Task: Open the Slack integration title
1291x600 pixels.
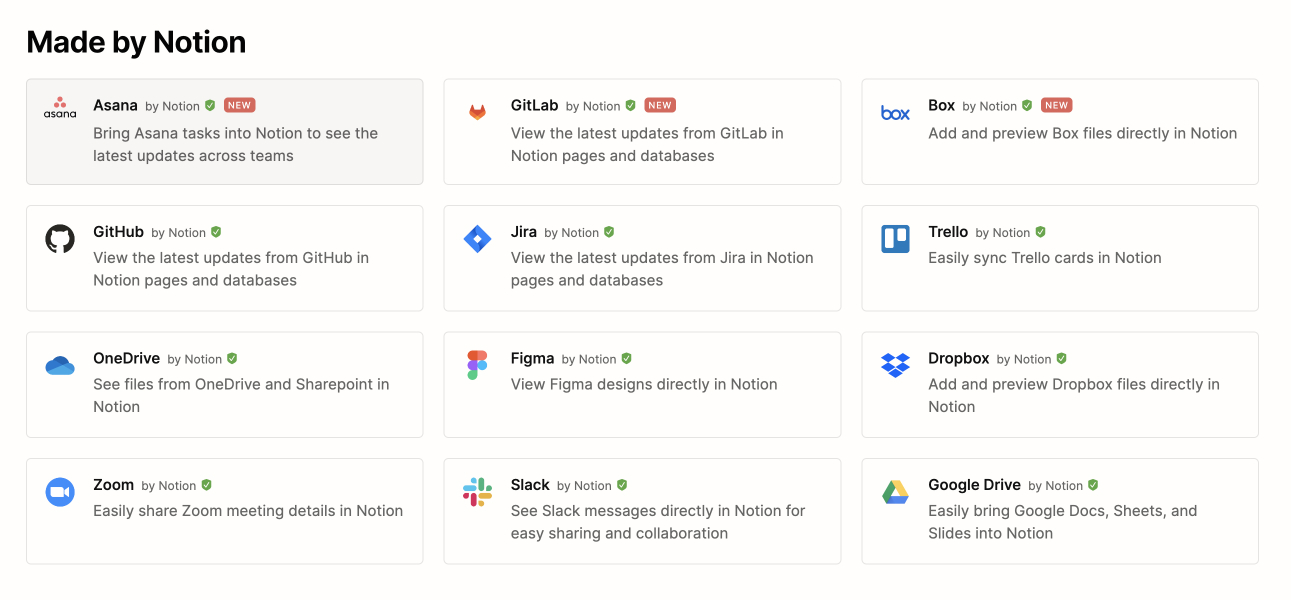Action: tap(530, 485)
